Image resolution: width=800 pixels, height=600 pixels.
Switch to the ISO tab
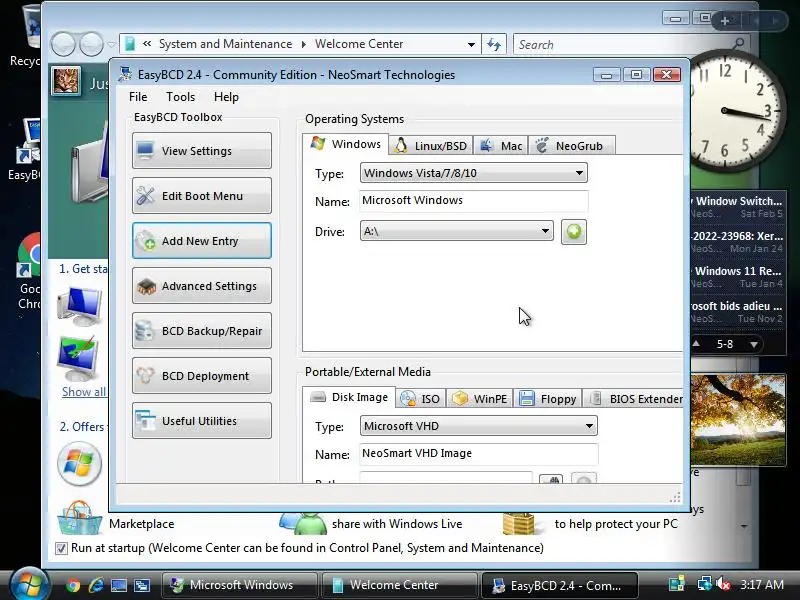(420, 399)
